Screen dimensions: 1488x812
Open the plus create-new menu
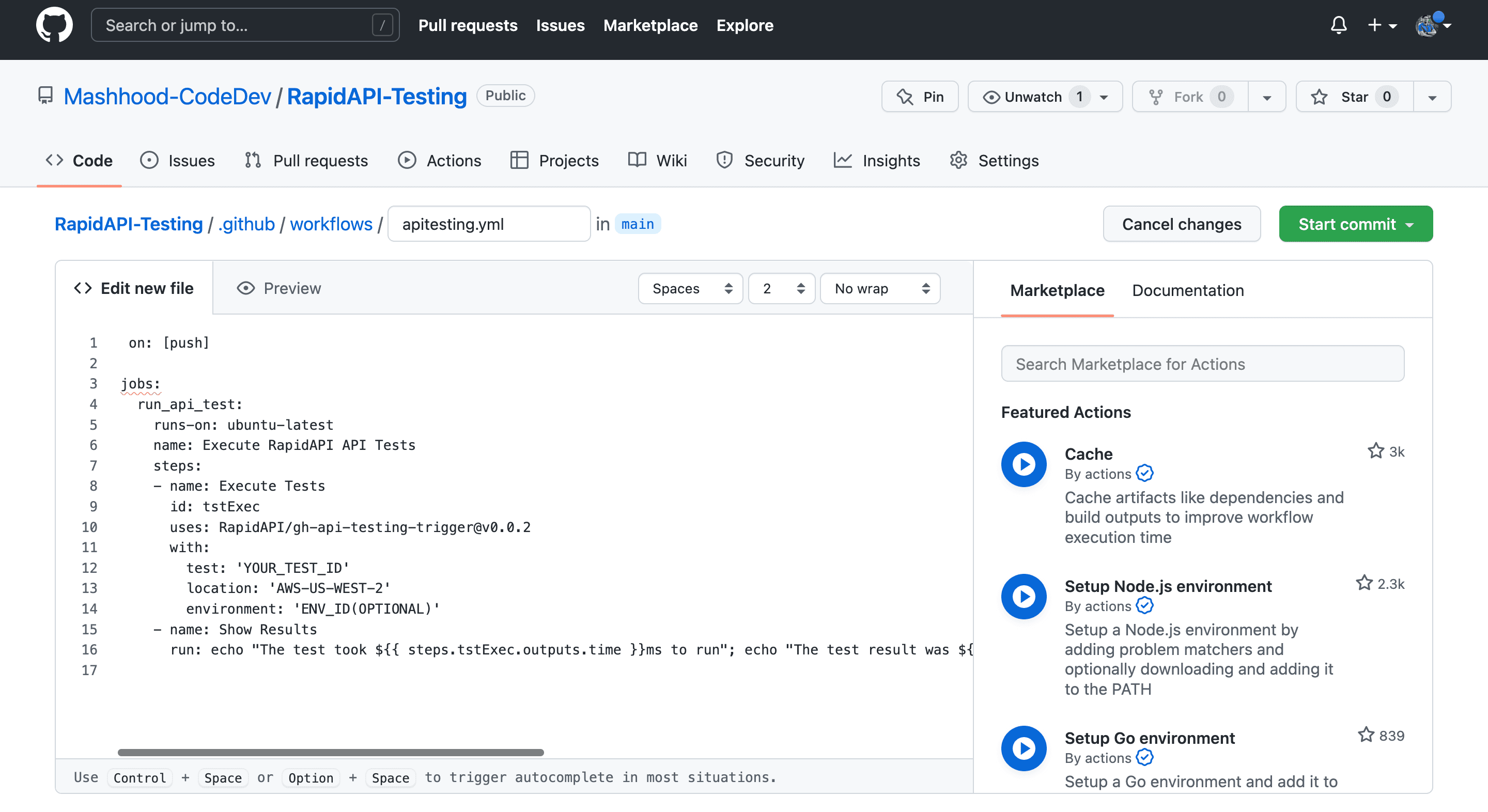[1382, 25]
